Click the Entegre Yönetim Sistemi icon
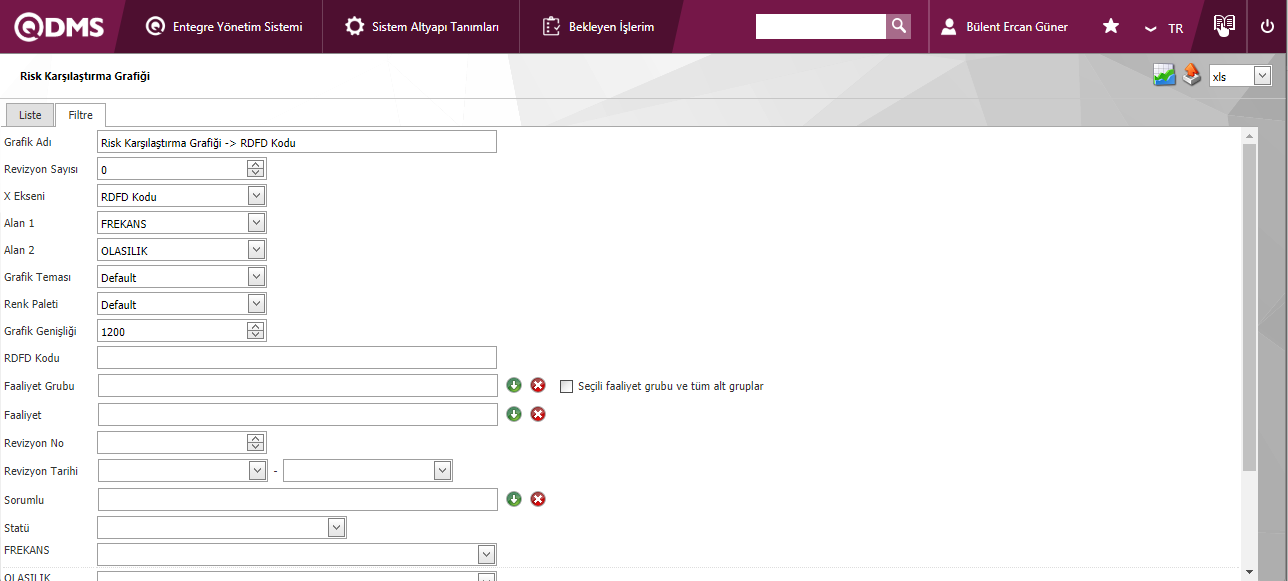The image size is (1288, 581). 155,27
